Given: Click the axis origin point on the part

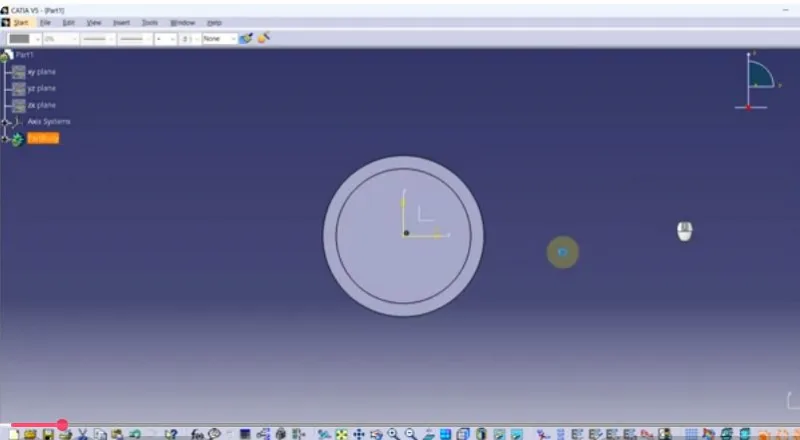Looking at the screenshot, I should coord(406,233).
